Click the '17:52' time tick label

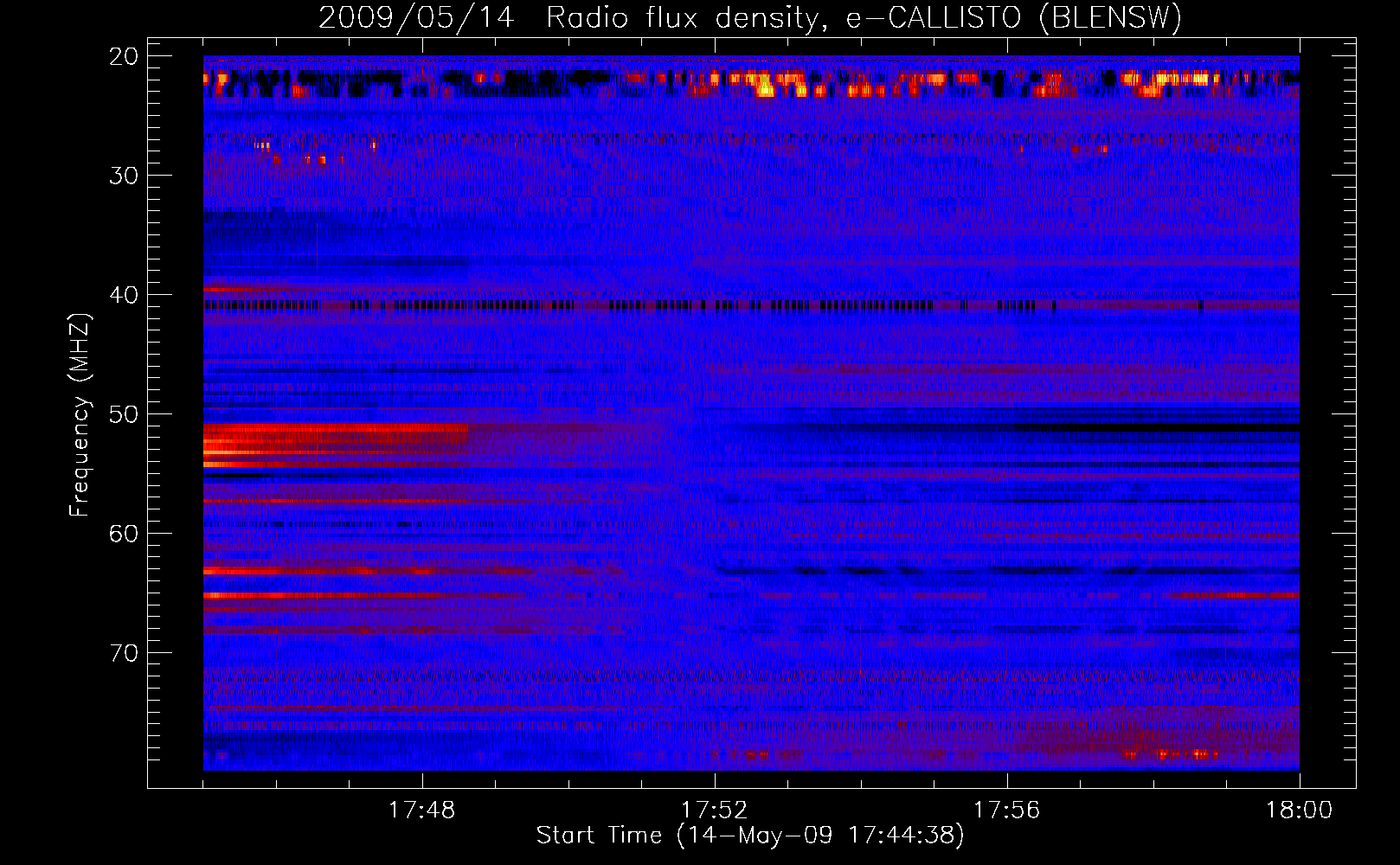(x=714, y=811)
